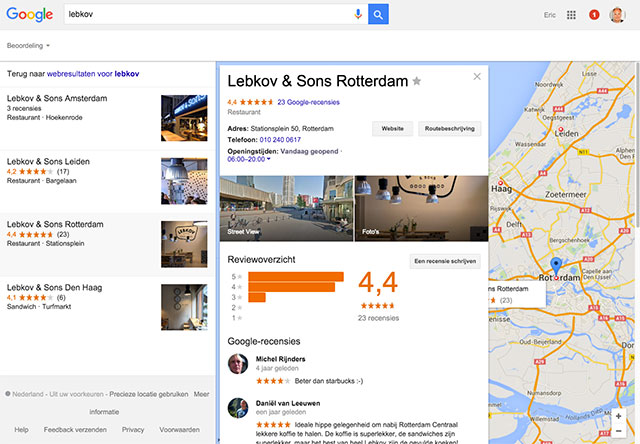The width and height of the screenshot is (640, 444).
Task: Open Daniël van Leeuwen reviewer name
Action: click(x=288, y=403)
